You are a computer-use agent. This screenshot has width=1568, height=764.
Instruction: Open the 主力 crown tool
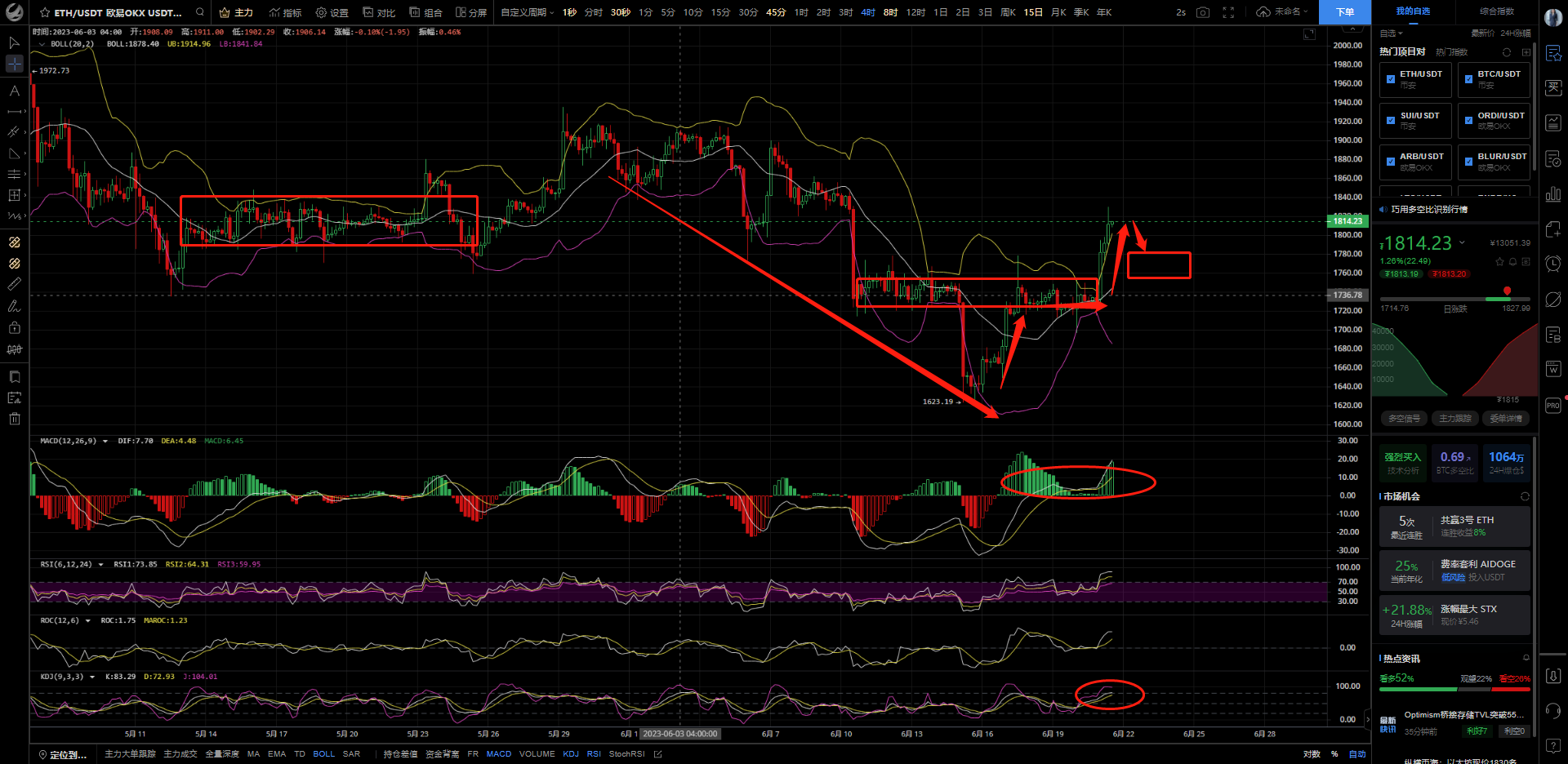click(x=236, y=12)
